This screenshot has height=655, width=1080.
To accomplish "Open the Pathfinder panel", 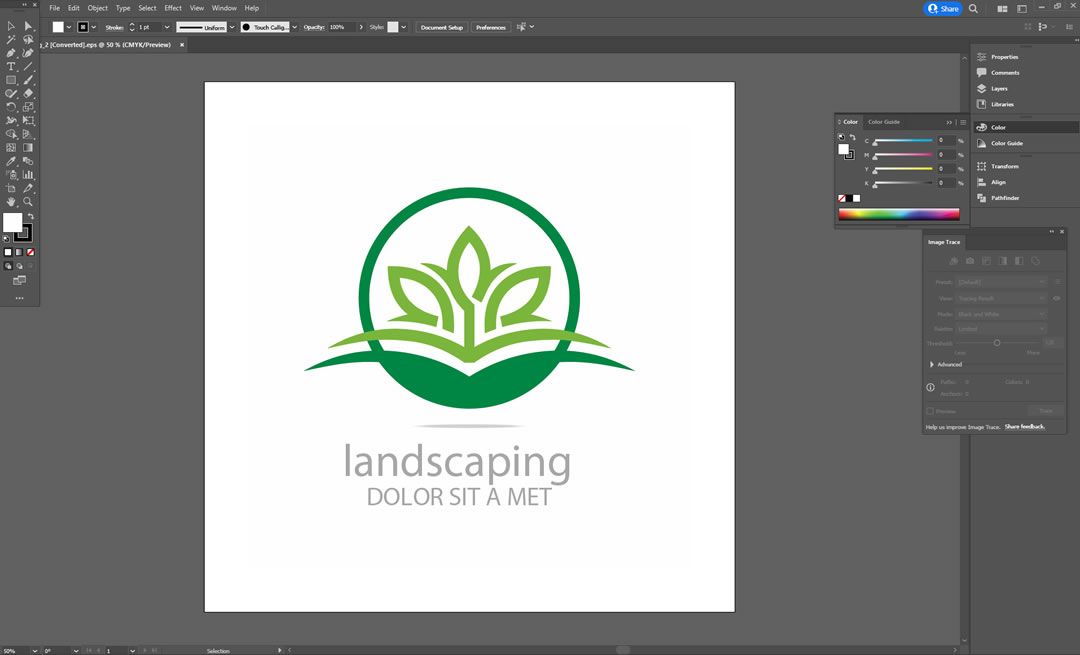I will click(x=1004, y=198).
